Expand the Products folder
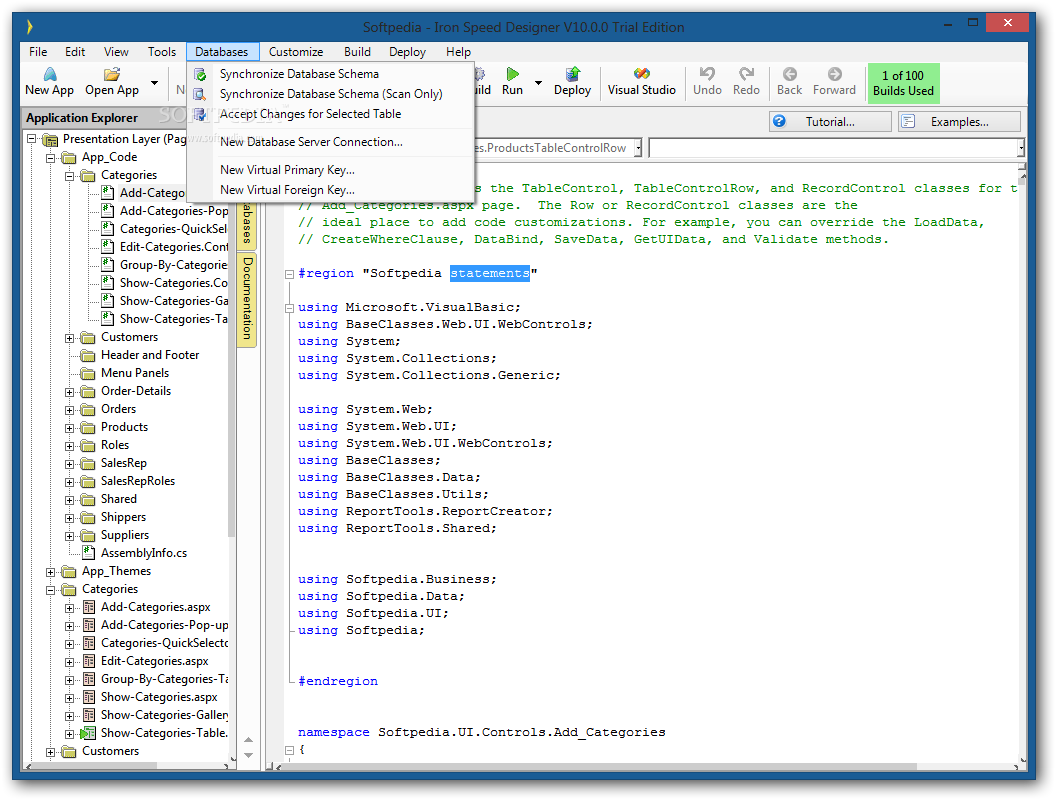Viewport: 1056px width, 800px height. [x=69, y=428]
